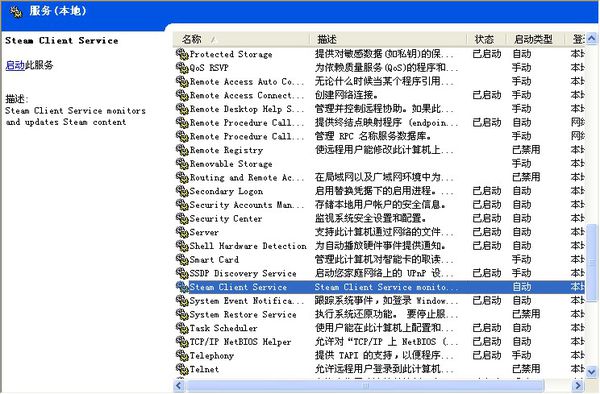Sort services by the 描述 column header

388,39
